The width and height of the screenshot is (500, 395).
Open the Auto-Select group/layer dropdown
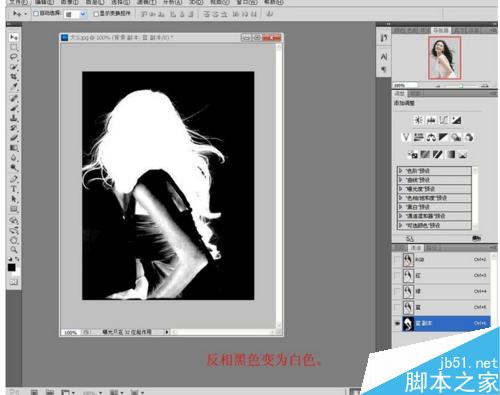75,14
